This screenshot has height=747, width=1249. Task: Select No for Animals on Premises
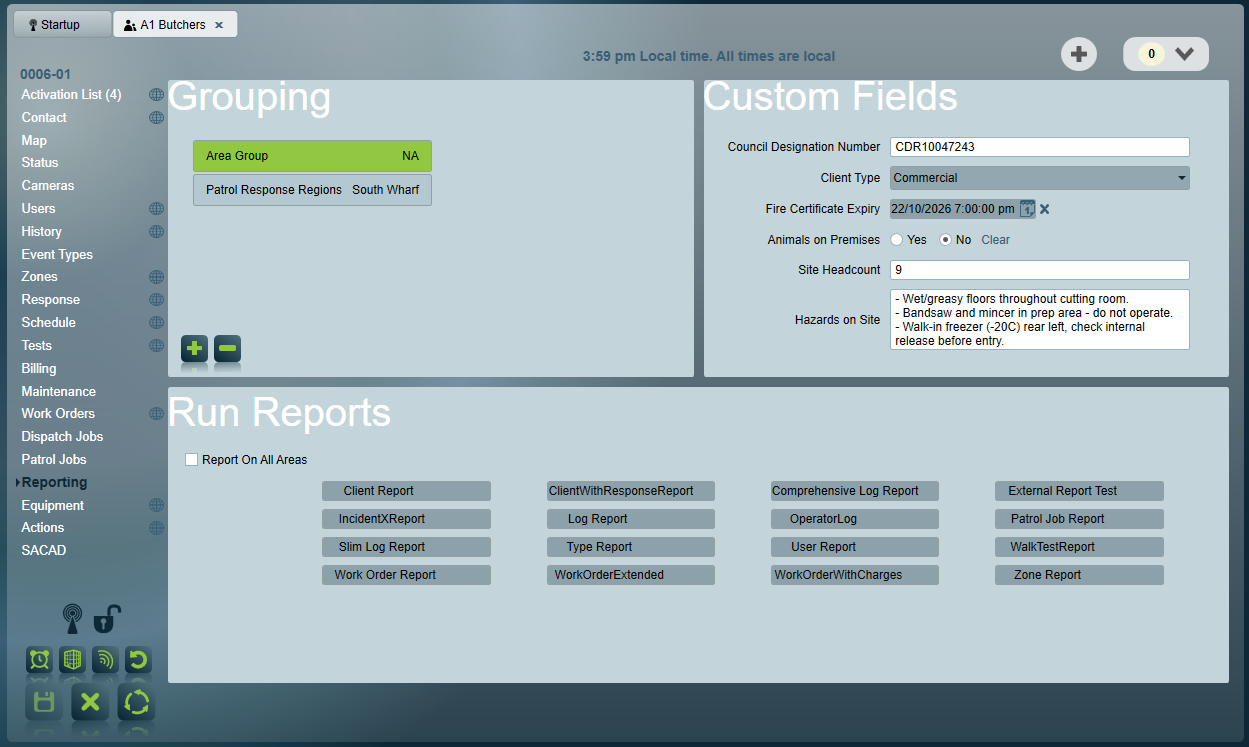[x=946, y=240]
